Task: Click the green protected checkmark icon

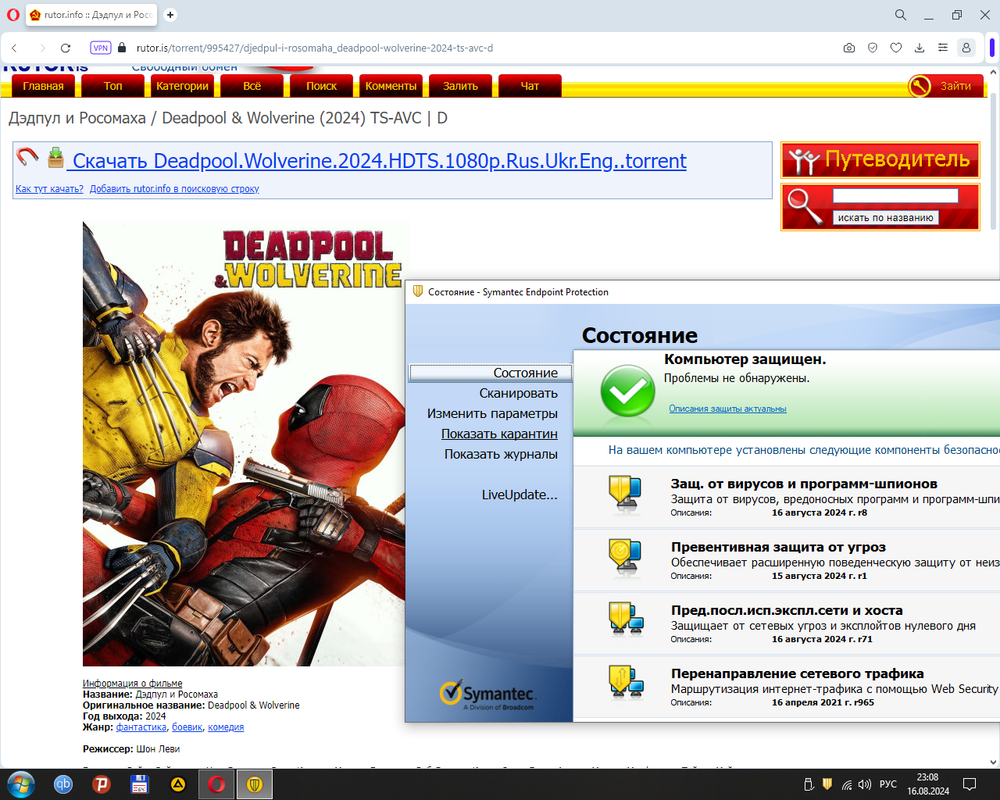Action: point(628,390)
